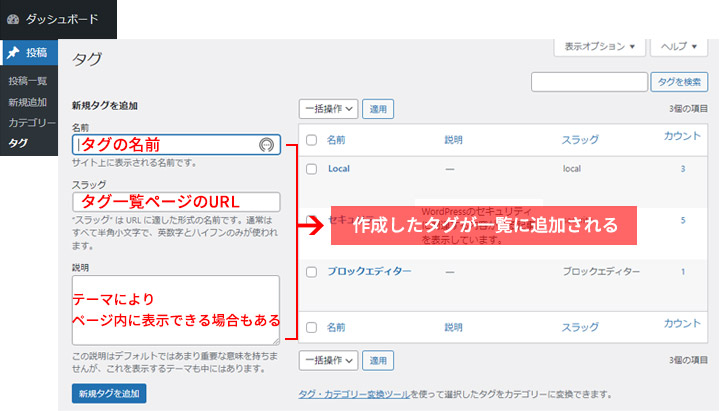Check the Local tag row checkbox
Viewport: 720px width, 411px height.
coord(311,169)
